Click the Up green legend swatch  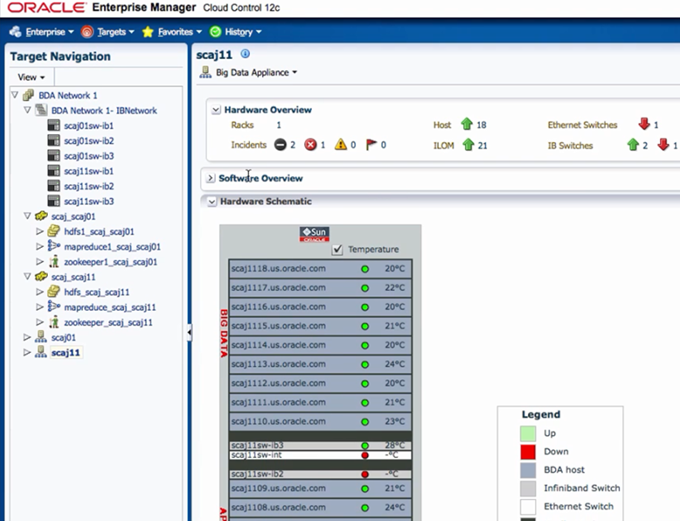pyautogui.click(x=528, y=433)
